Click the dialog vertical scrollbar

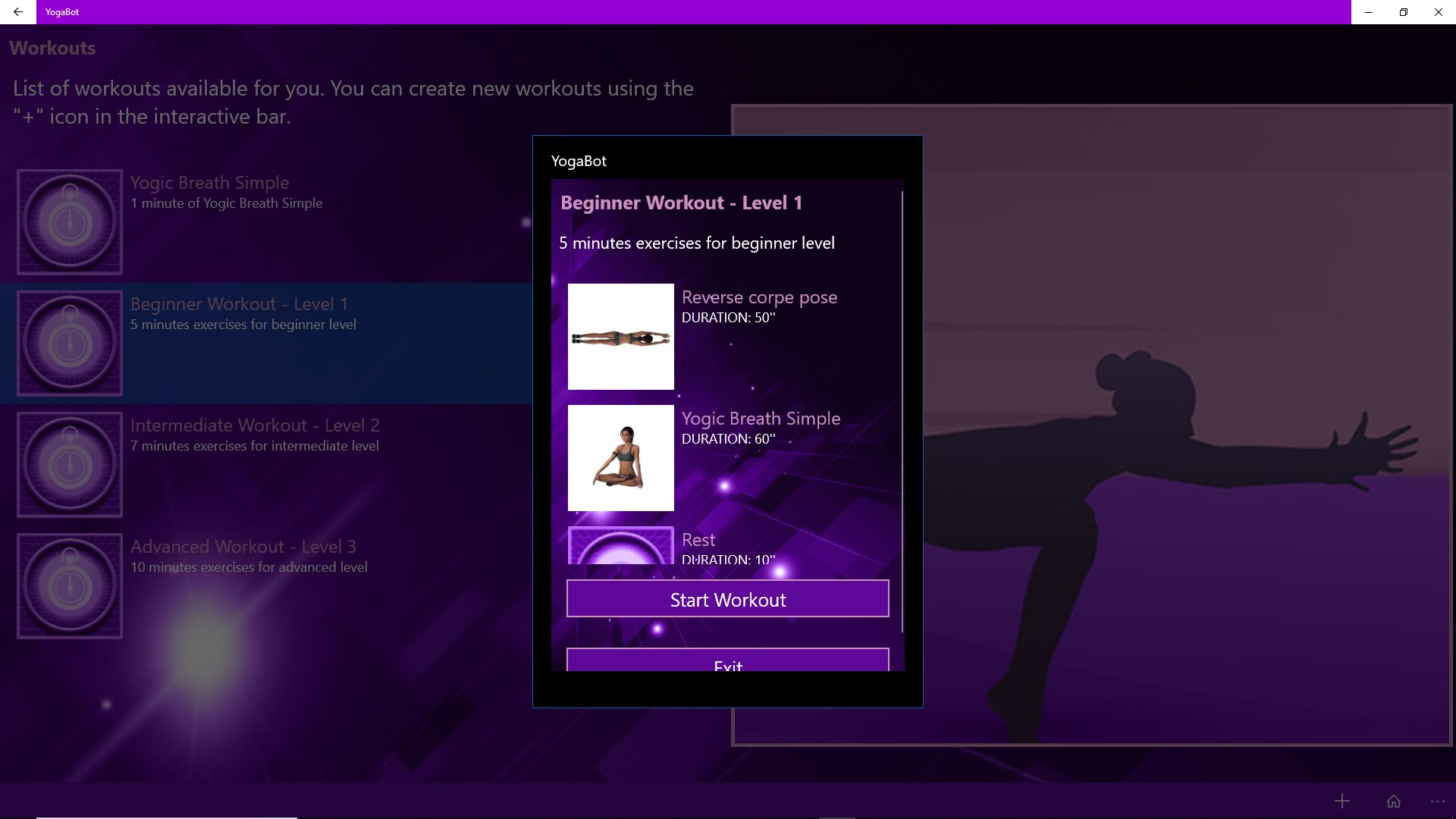902,409
